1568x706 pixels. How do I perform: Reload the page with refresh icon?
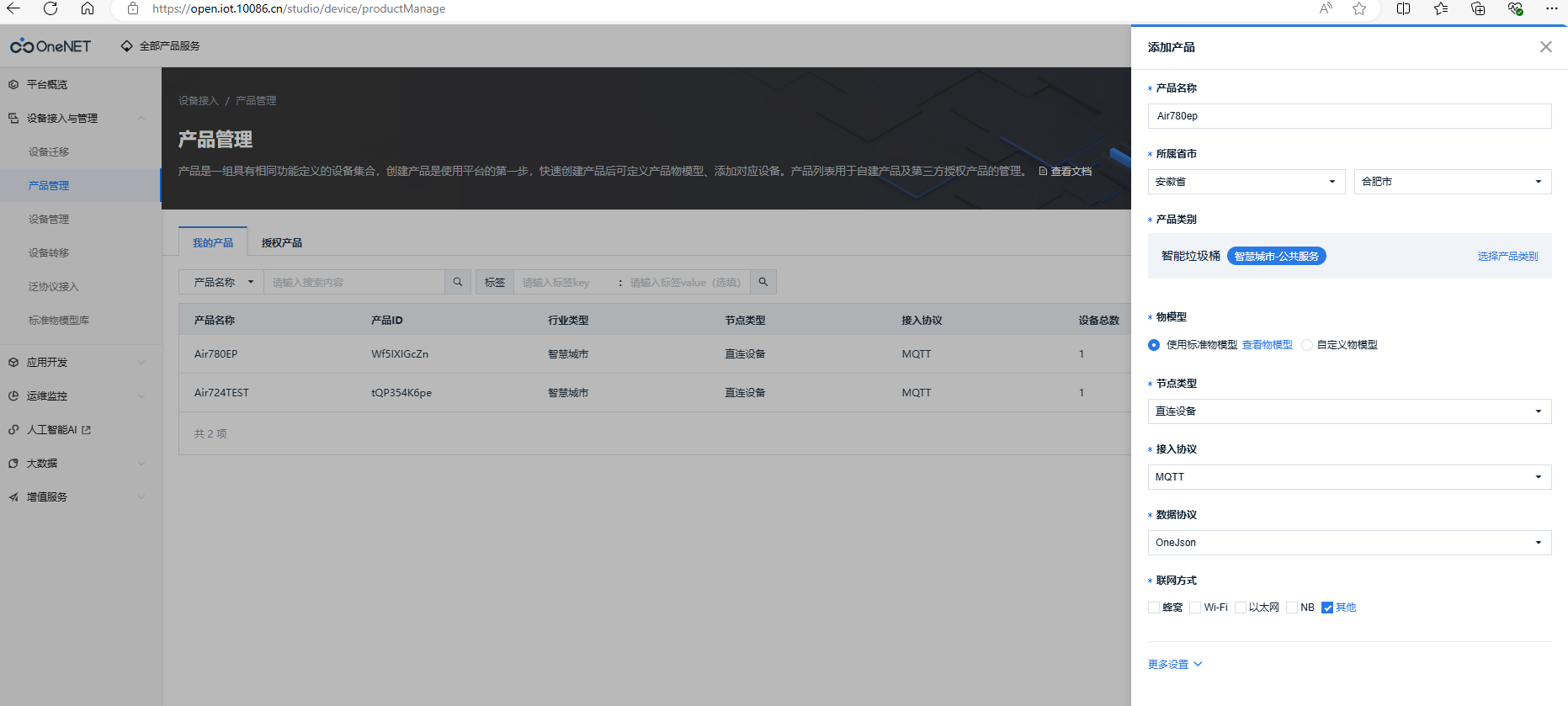coord(50,8)
